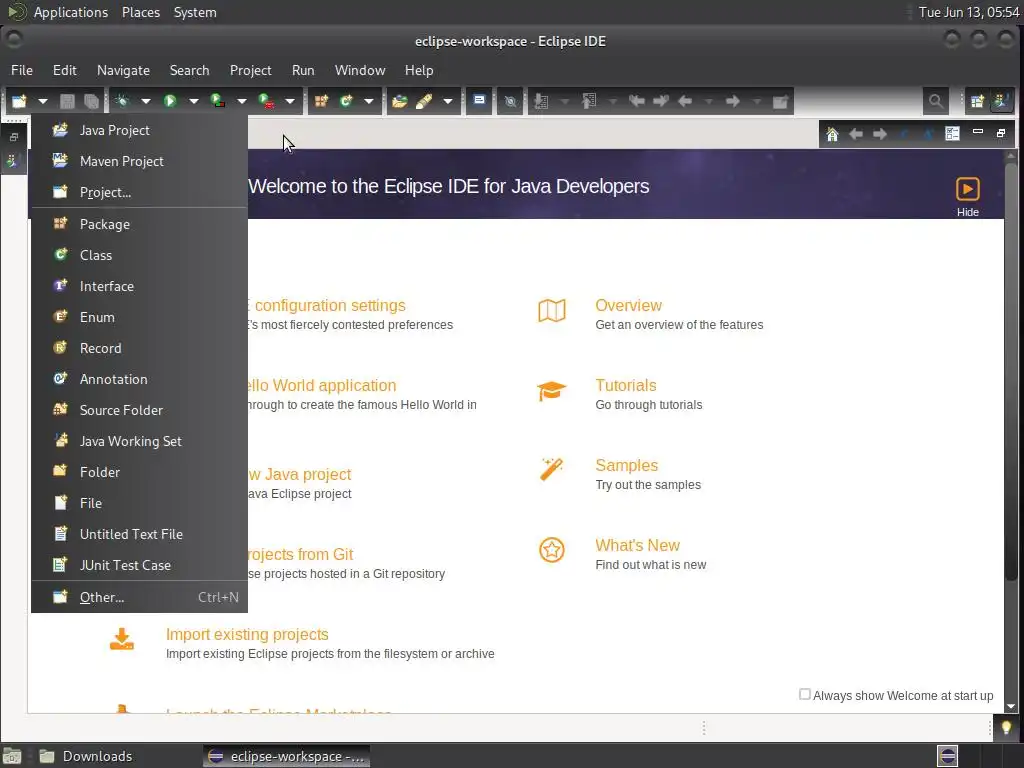The width and height of the screenshot is (1024, 768).
Task: Click Welcome page back arrow
Action: tap(856, 134)
